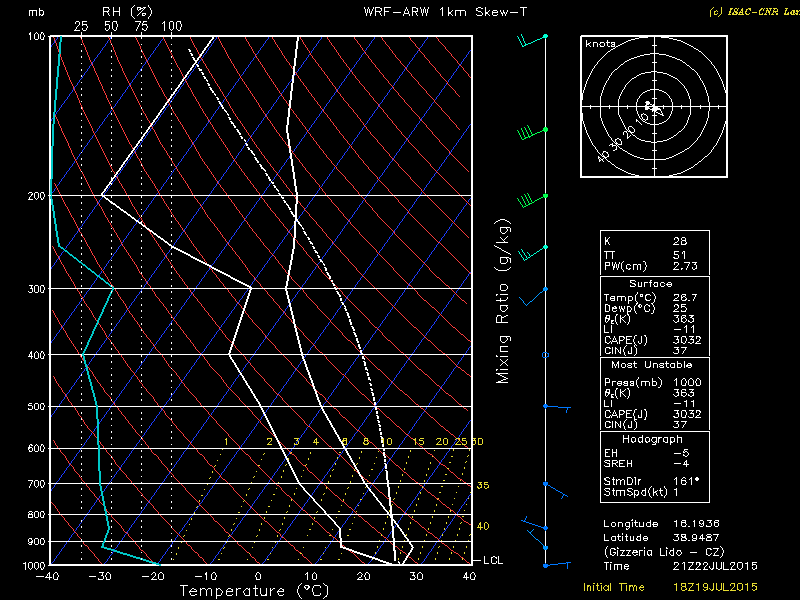Click the wind barb at 100 mb level
This screenshot has height=600, width=800.
(x=532, y=40)
